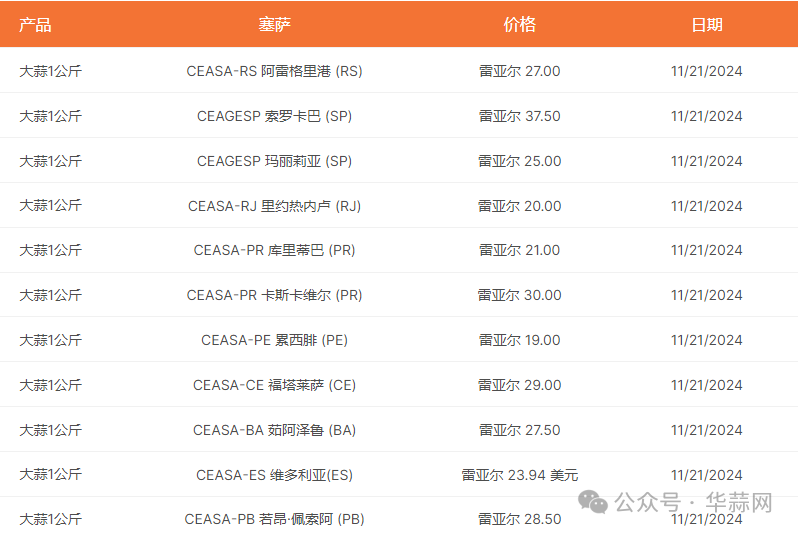Click the 塞萨 column header
The width and height of the screenshot is (798, 534).
tap(274, 24)
